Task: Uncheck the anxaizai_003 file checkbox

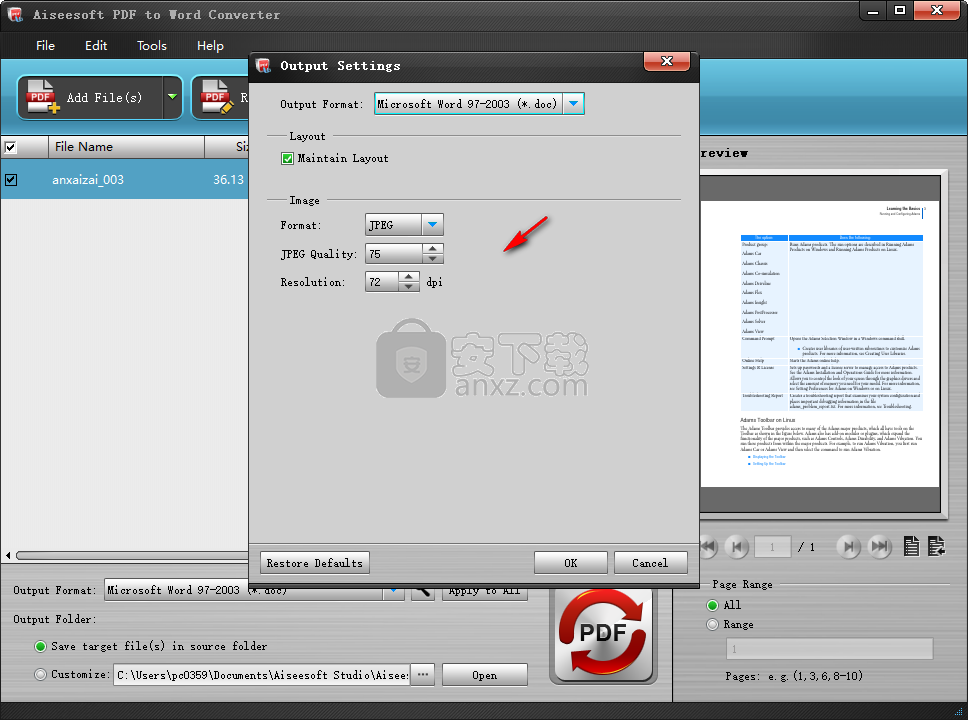Action: click(x=10, y=180)
